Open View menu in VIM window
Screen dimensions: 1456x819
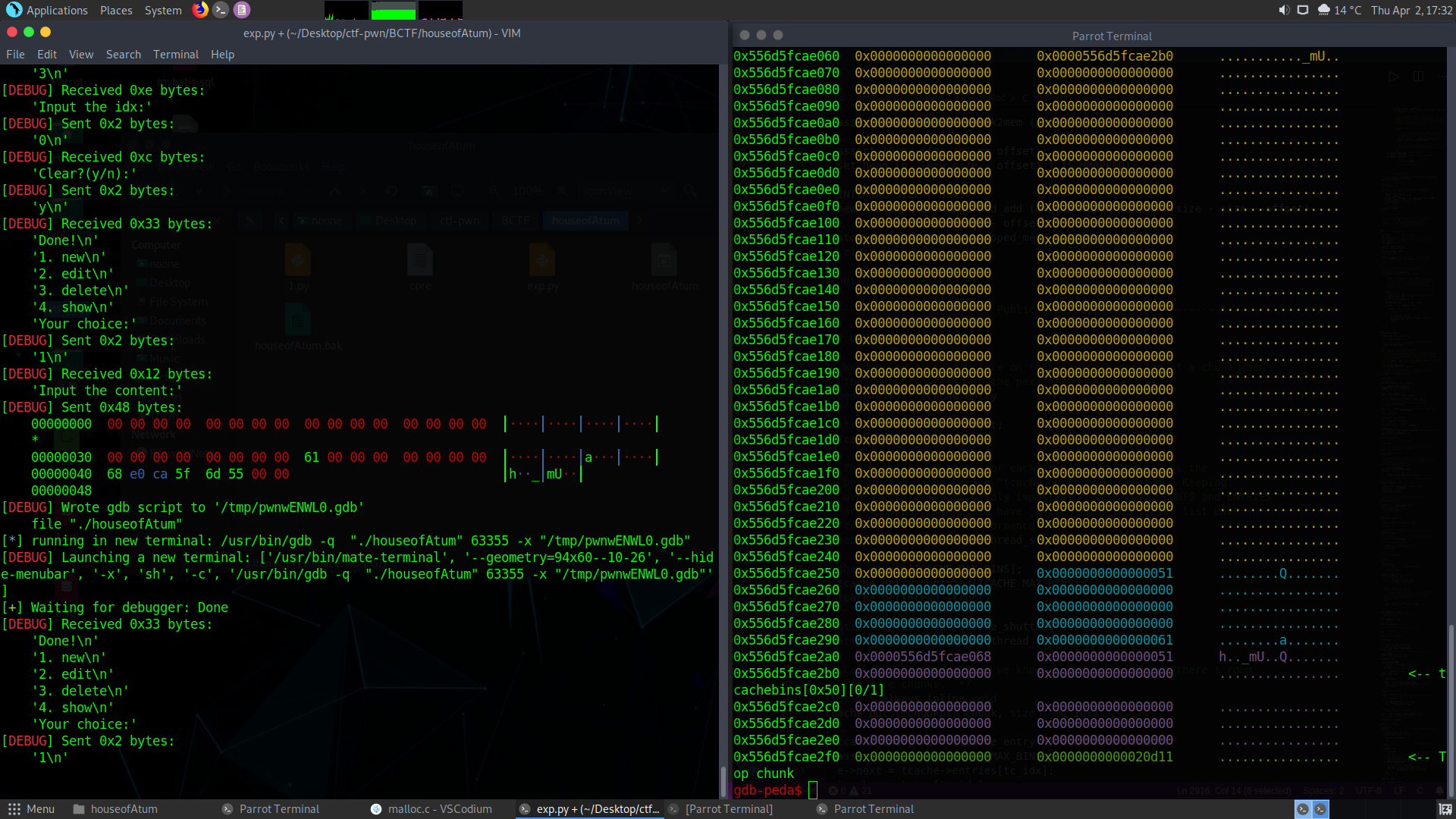(x=81, y=55)
